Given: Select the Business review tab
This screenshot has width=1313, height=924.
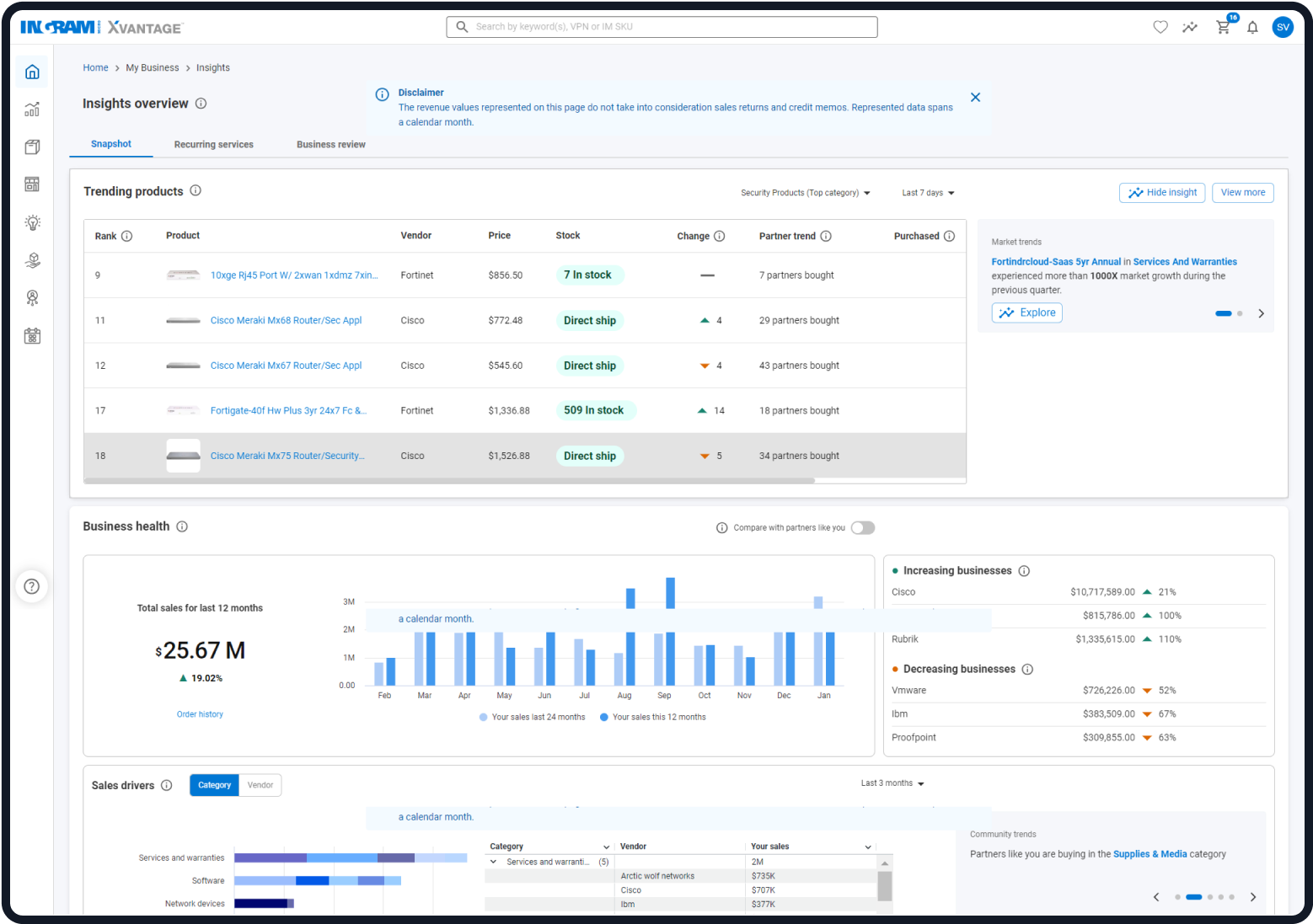Looking at the screenshot, I should point(331,145).
